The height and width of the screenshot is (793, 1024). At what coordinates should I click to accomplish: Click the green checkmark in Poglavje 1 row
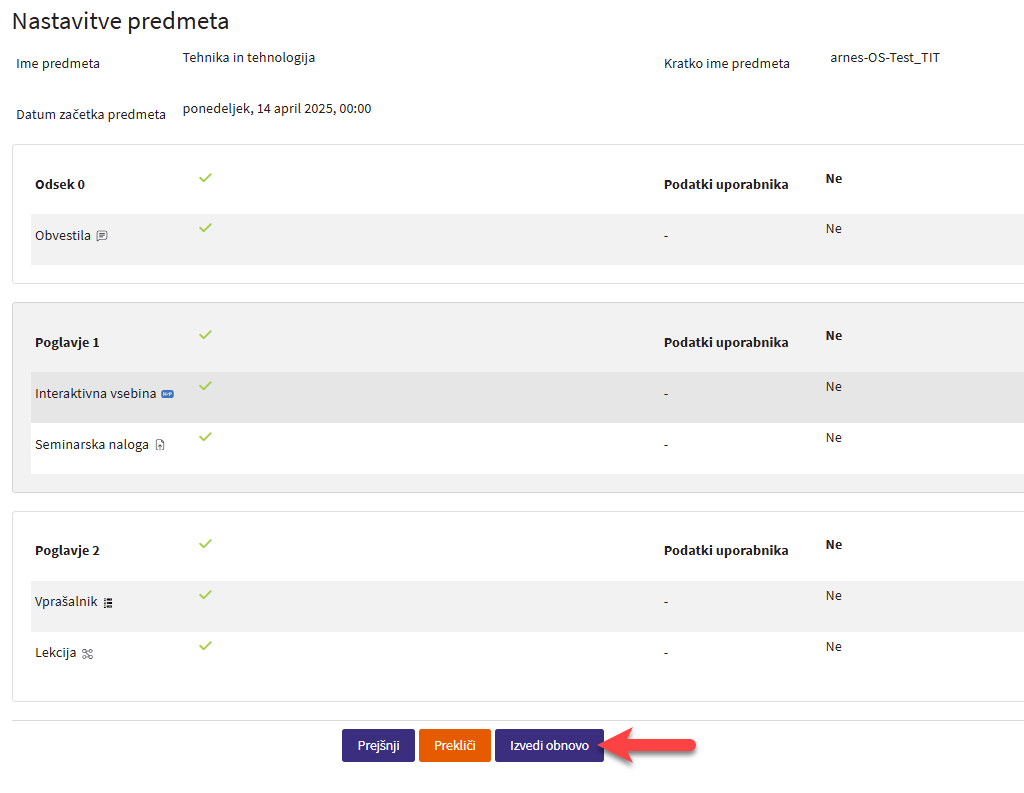205,335
